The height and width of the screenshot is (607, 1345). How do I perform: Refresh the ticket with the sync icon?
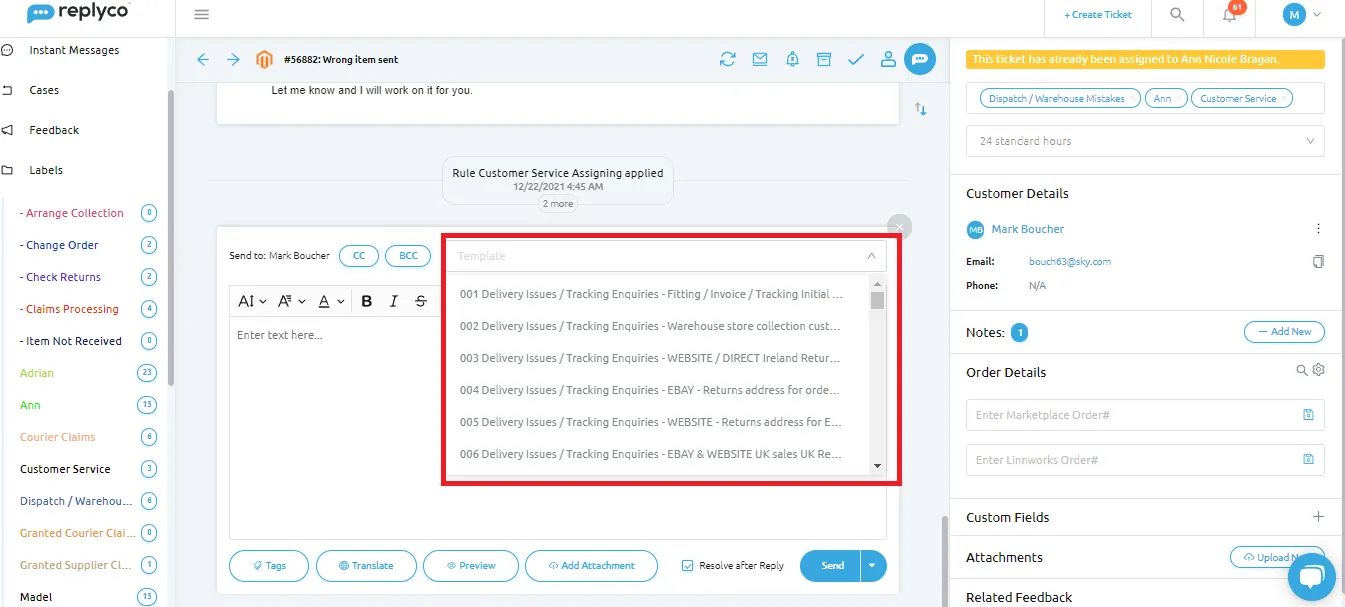(728, 60)
